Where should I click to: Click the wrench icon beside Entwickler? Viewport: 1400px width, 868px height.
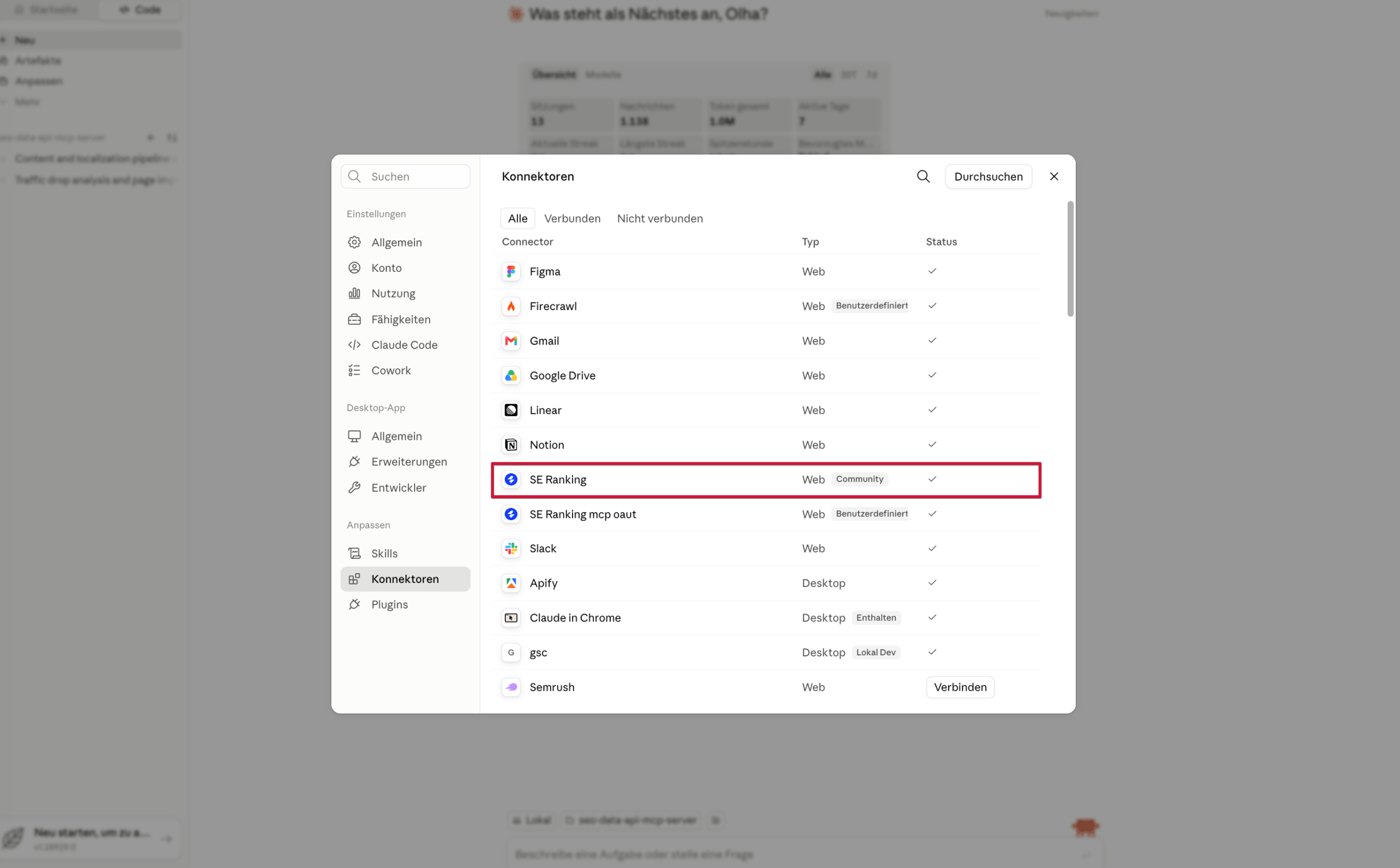click(x=355, y=487)
